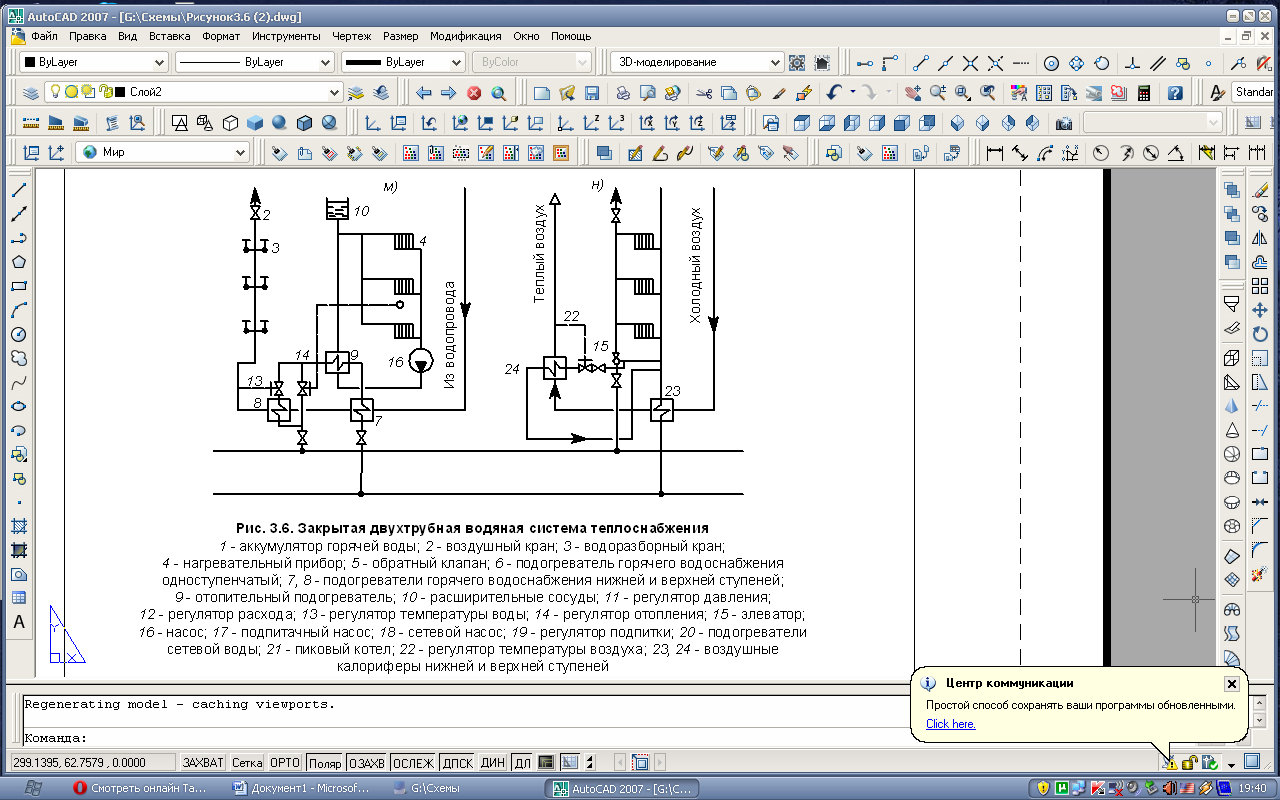Click the Snap to Perpendicular icon
1280x800 pixels.
pyautogui.click(x=1132, y=62)
